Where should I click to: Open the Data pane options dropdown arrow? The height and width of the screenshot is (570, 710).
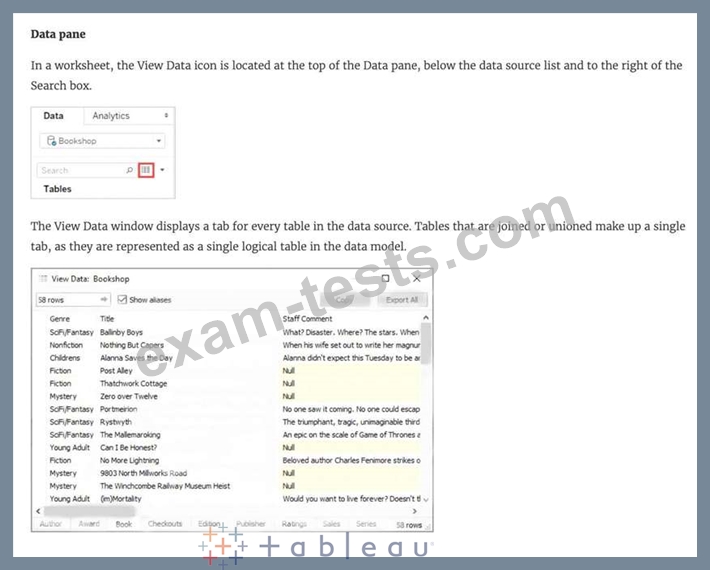(x=162, y=170)
